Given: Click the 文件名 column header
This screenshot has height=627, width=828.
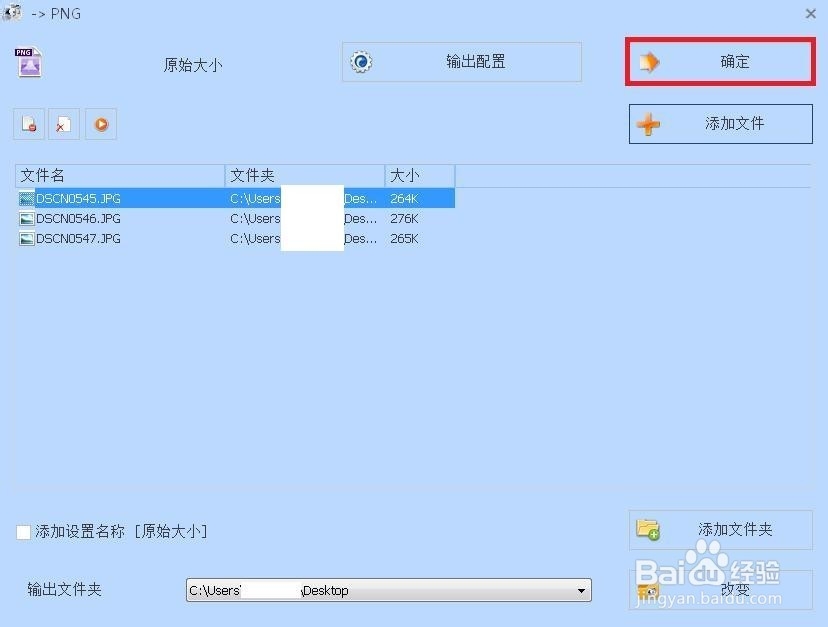Looking at the screenshot, I should point(42,175).
